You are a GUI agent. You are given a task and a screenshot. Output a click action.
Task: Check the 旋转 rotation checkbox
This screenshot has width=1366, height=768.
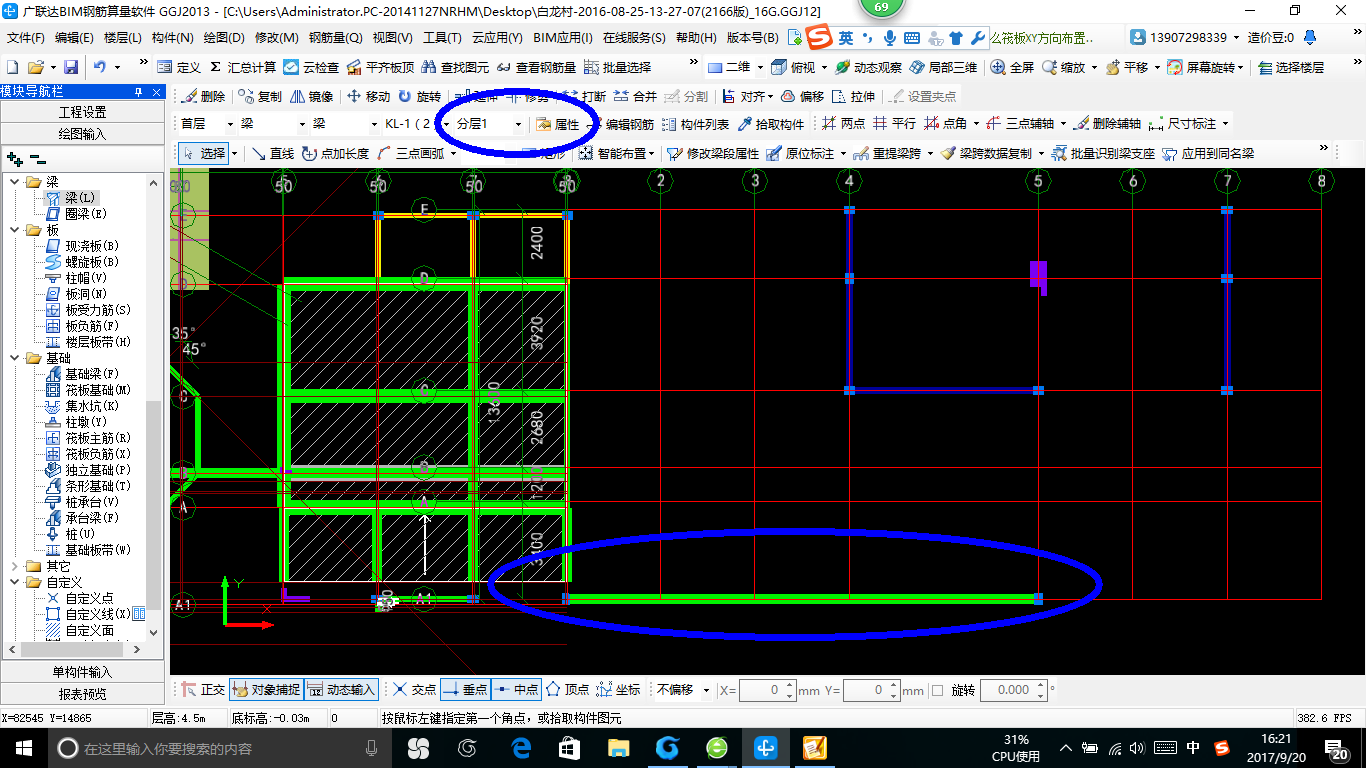point(937,690)
